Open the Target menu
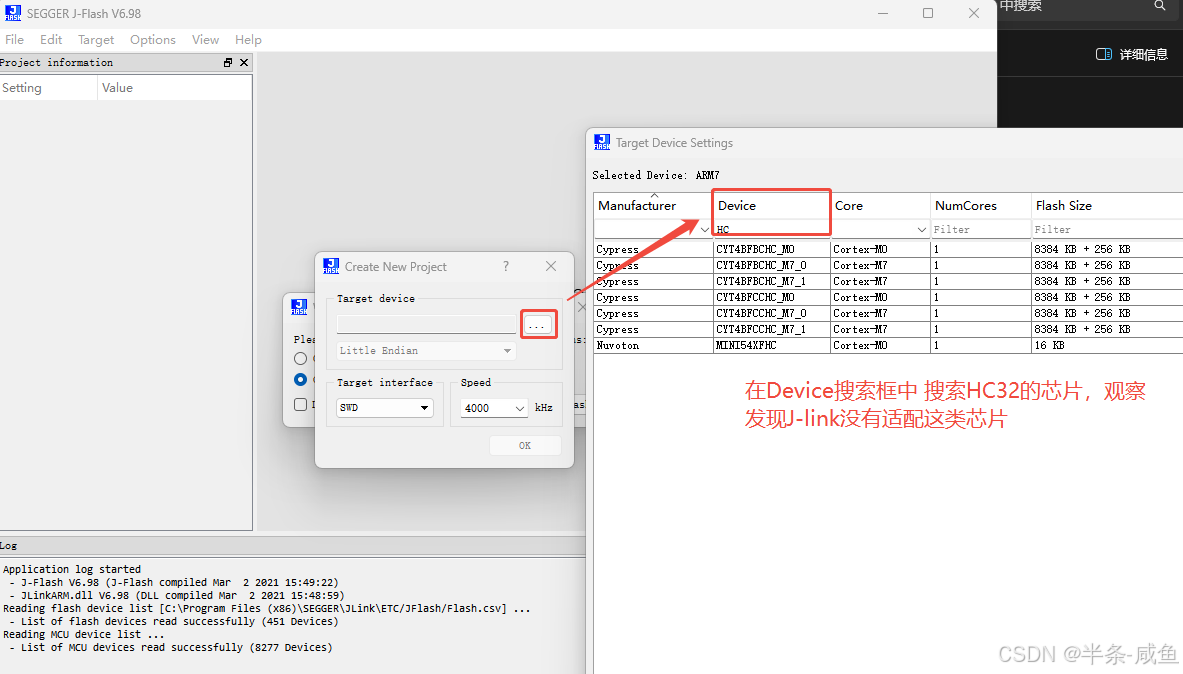 point(96,40)
